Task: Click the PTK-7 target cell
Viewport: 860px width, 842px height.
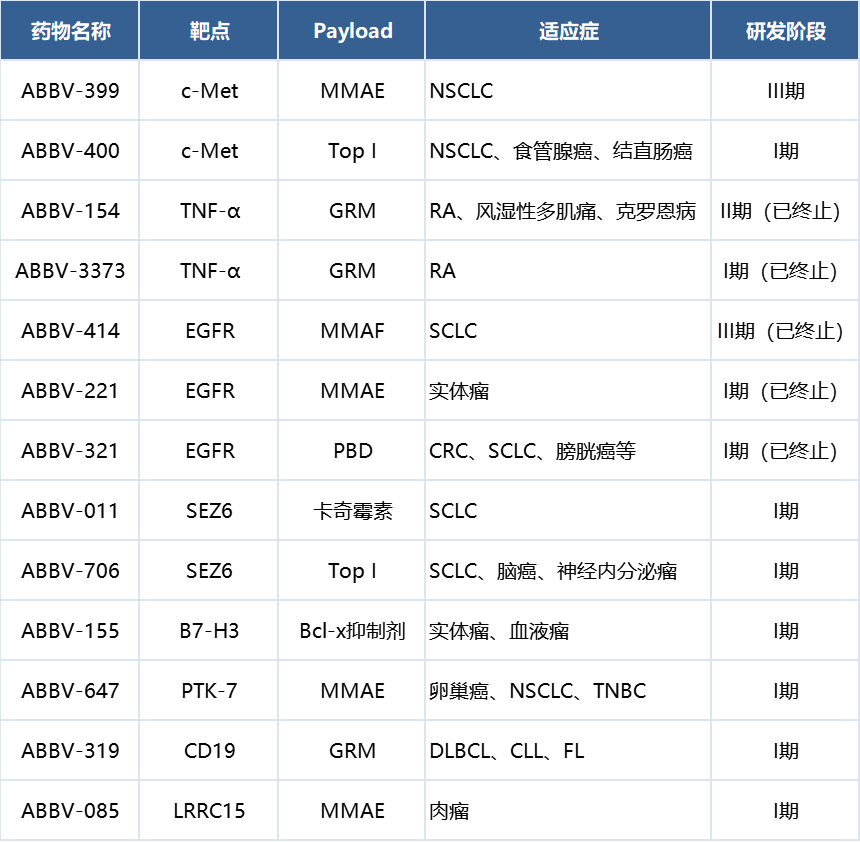Action: point(209,691)
